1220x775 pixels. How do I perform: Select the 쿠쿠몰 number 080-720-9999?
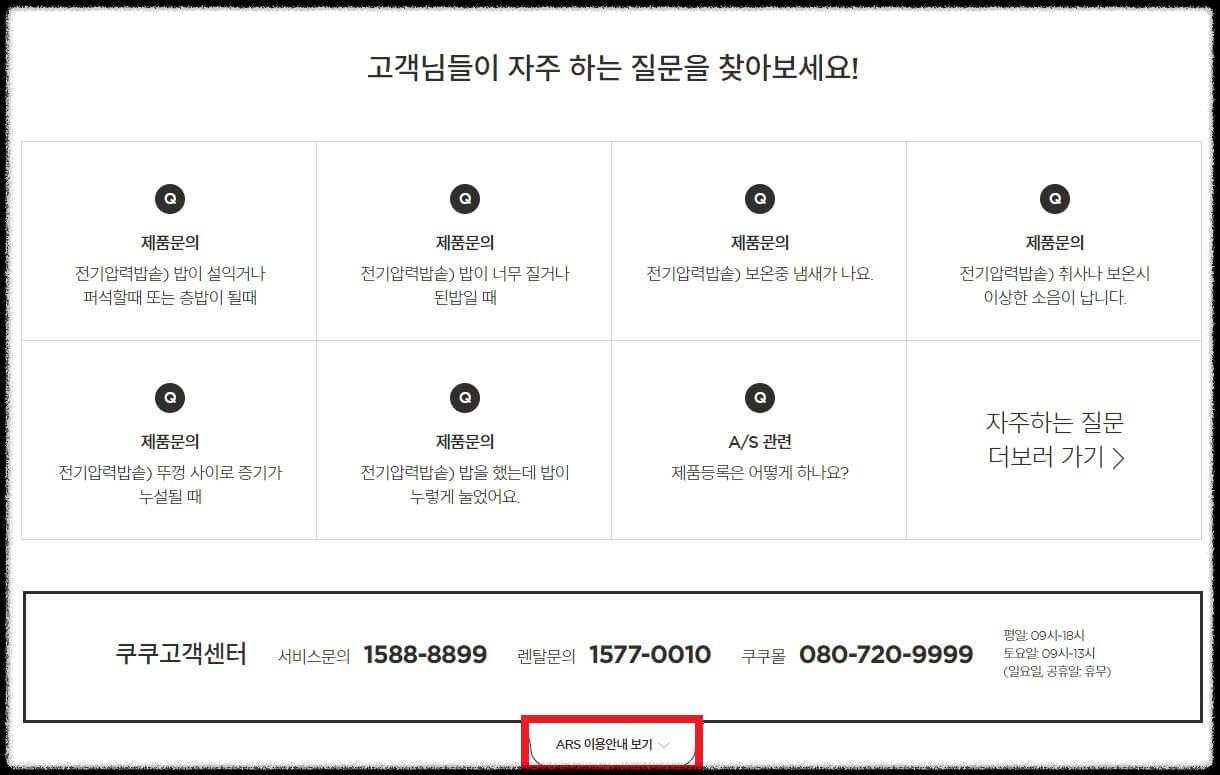click(888, 655)
